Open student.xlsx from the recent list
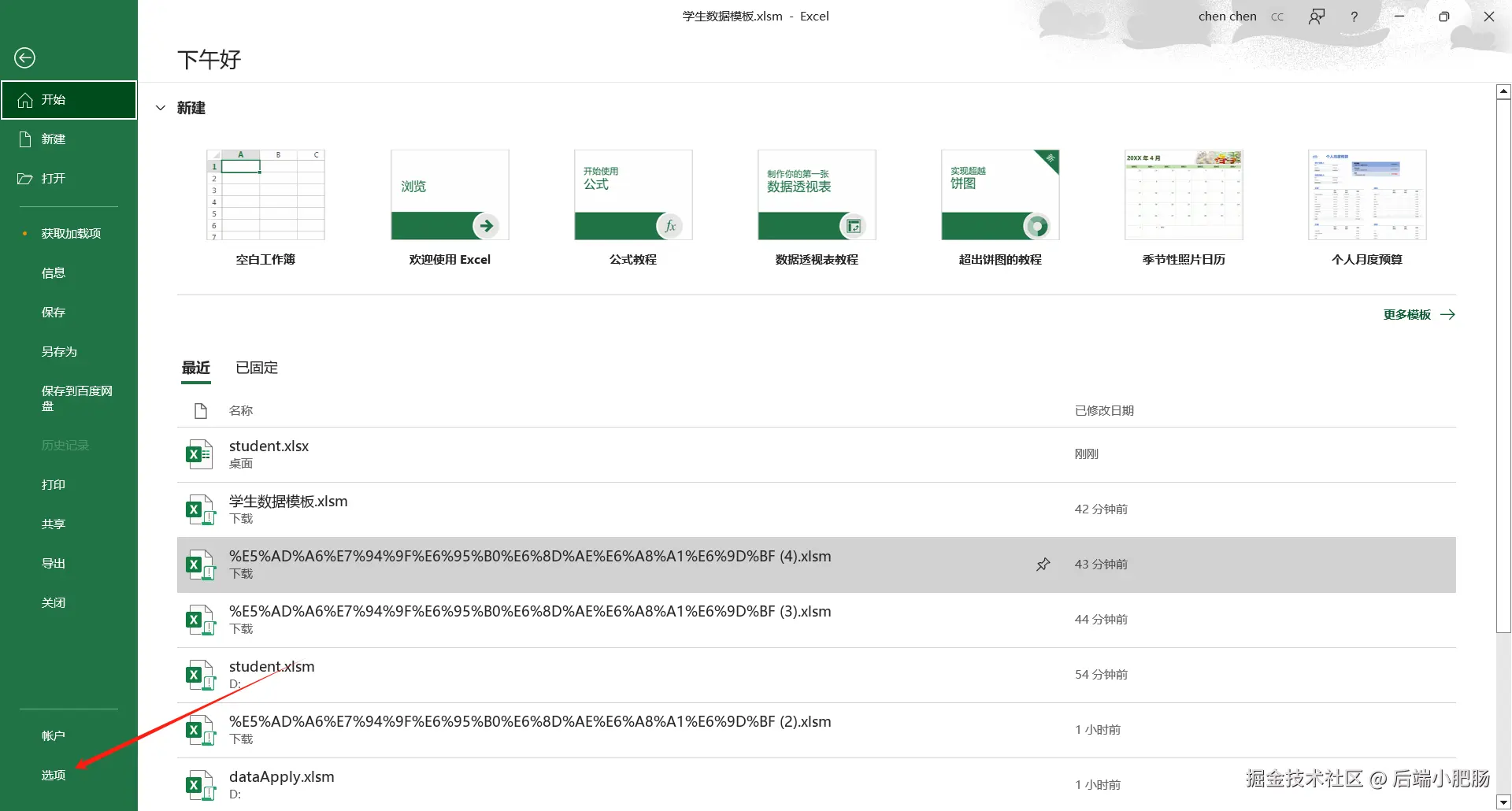 coord(817,455)
